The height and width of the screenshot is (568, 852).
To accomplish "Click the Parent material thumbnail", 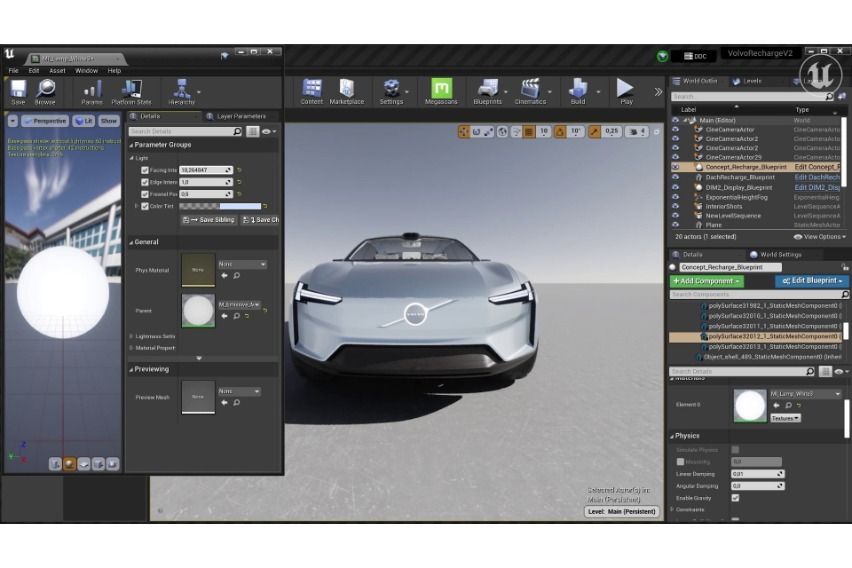I will 198,311.
